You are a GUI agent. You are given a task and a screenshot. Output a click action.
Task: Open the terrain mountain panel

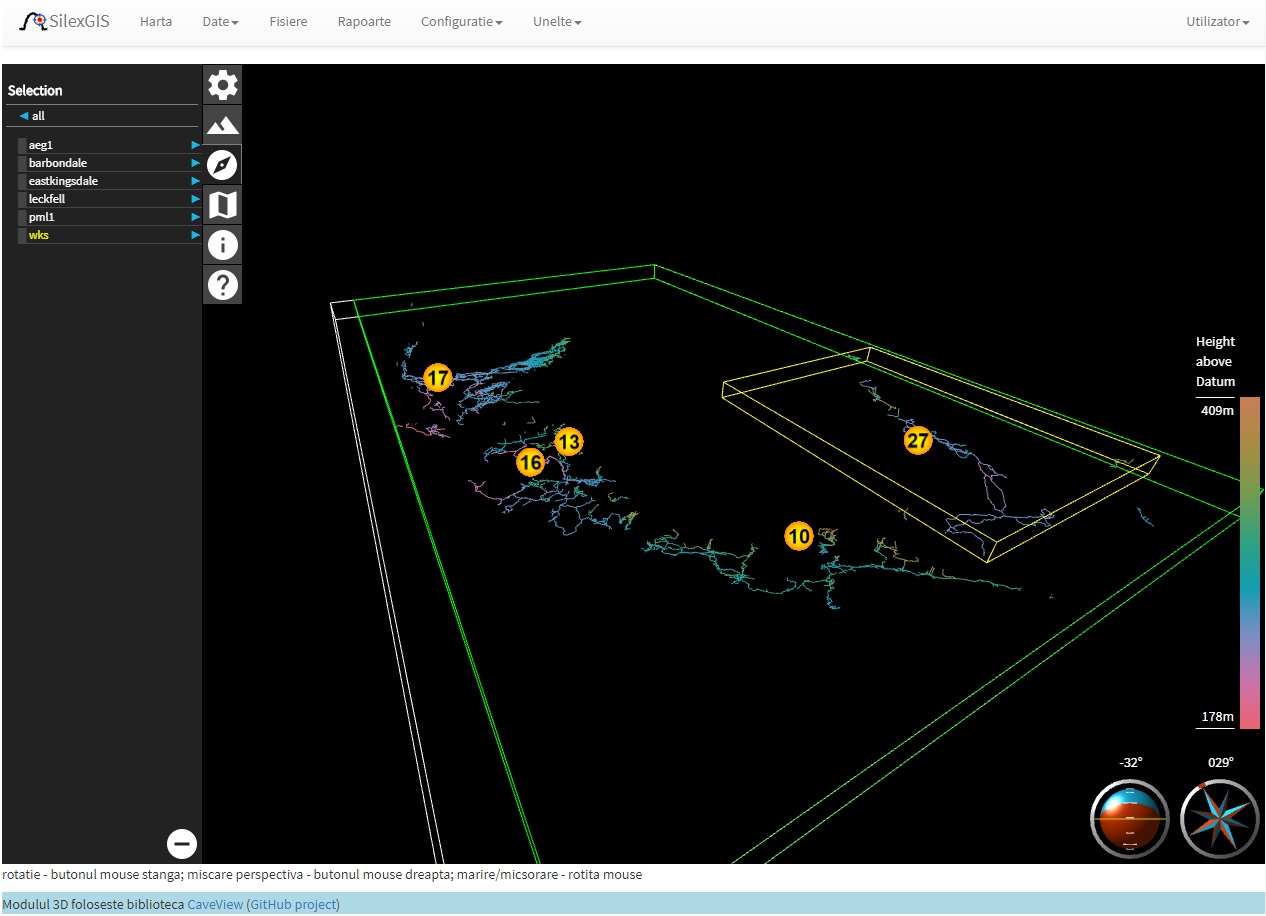pos(222,125)
